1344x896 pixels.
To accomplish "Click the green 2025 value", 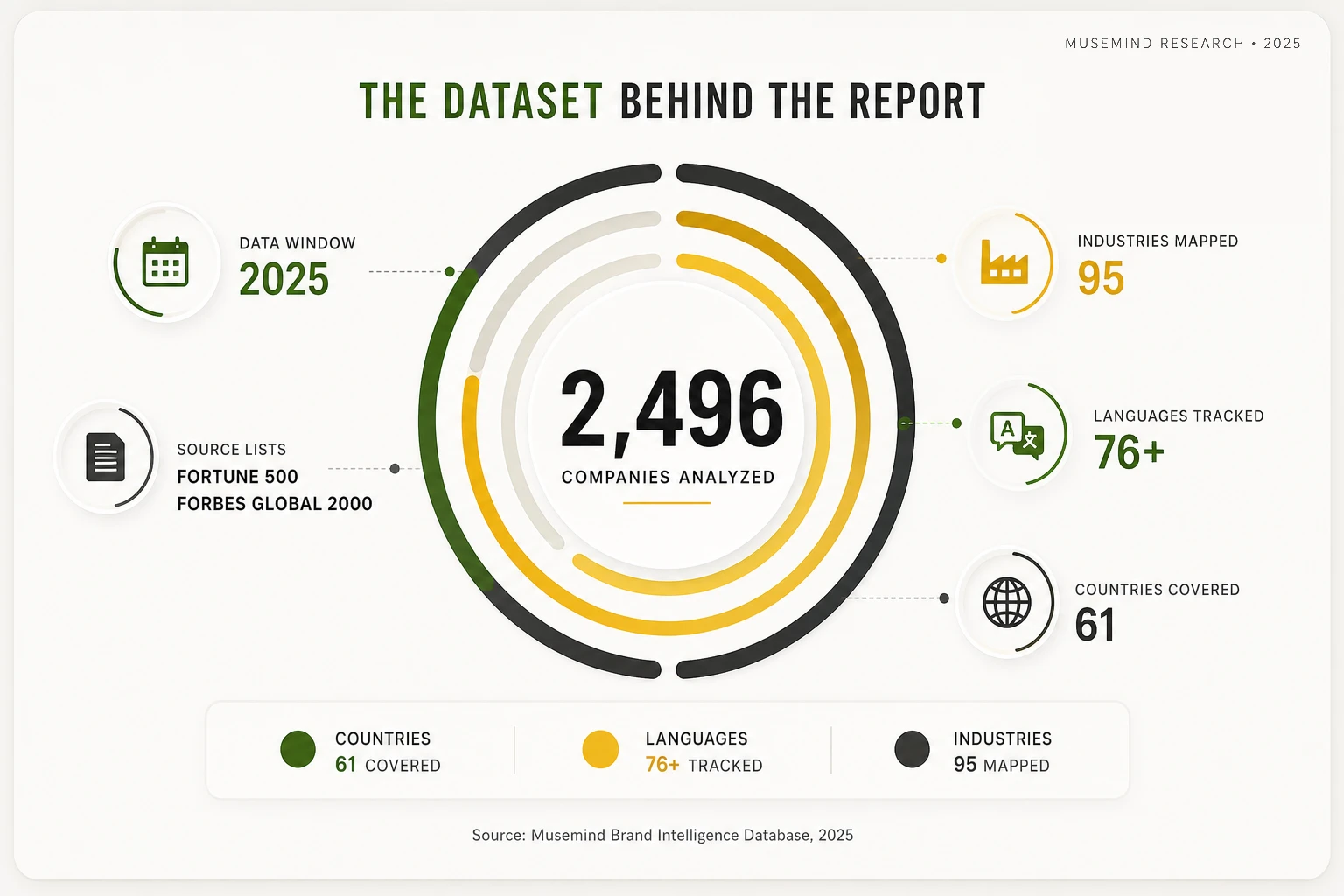I will tap(283, 280).
